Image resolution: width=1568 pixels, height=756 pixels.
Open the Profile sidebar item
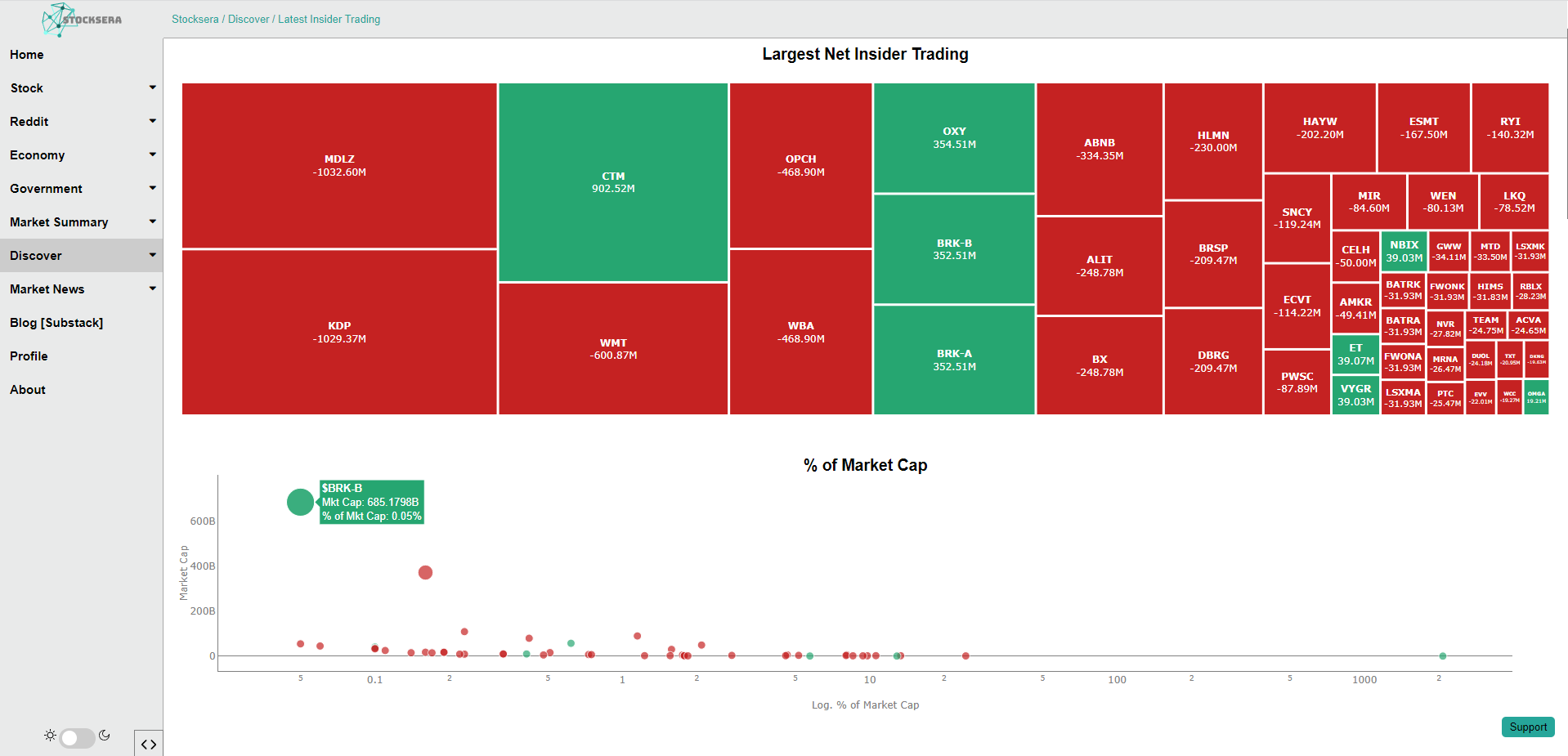(81, 356)
